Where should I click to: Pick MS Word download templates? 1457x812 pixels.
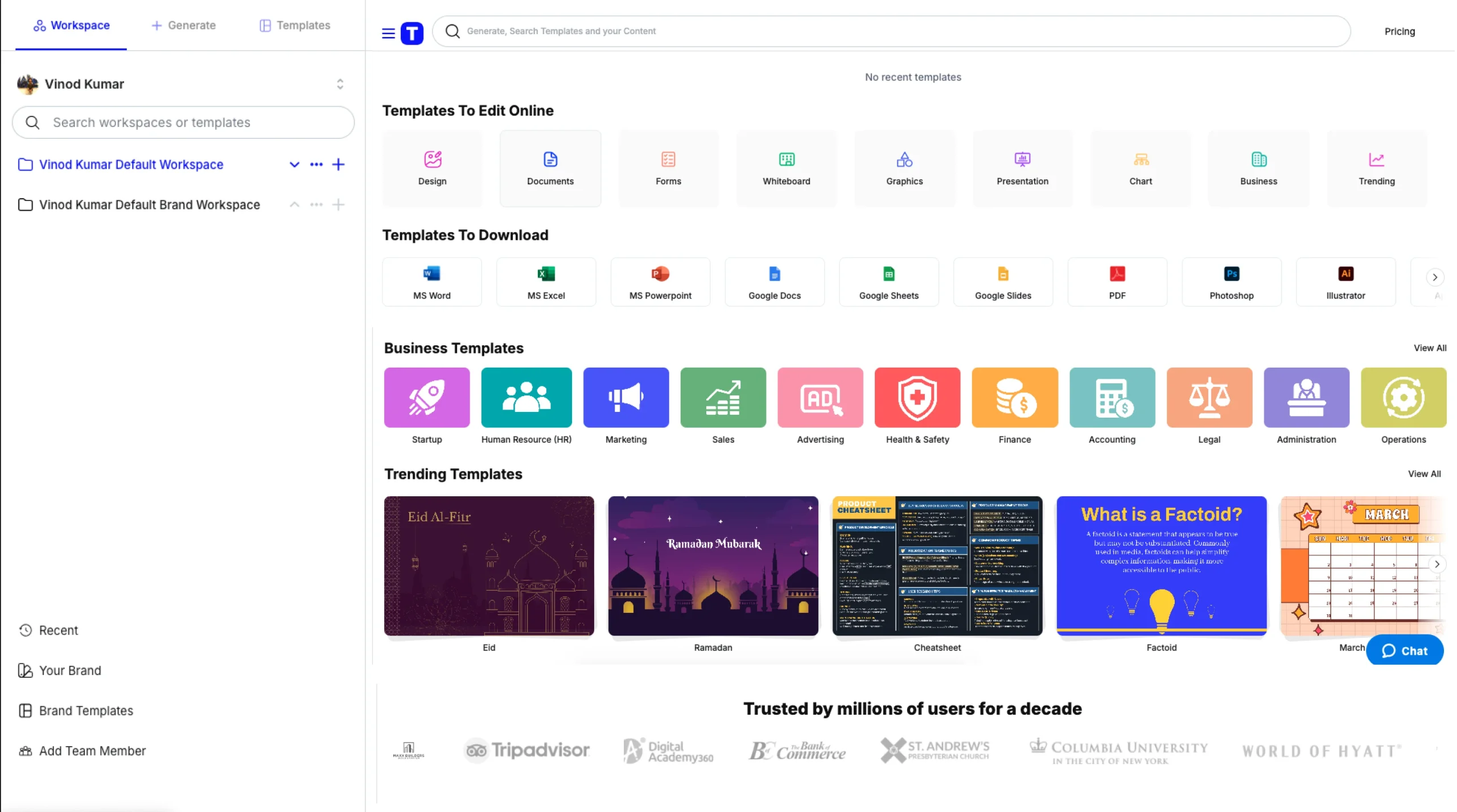point(431,282)
